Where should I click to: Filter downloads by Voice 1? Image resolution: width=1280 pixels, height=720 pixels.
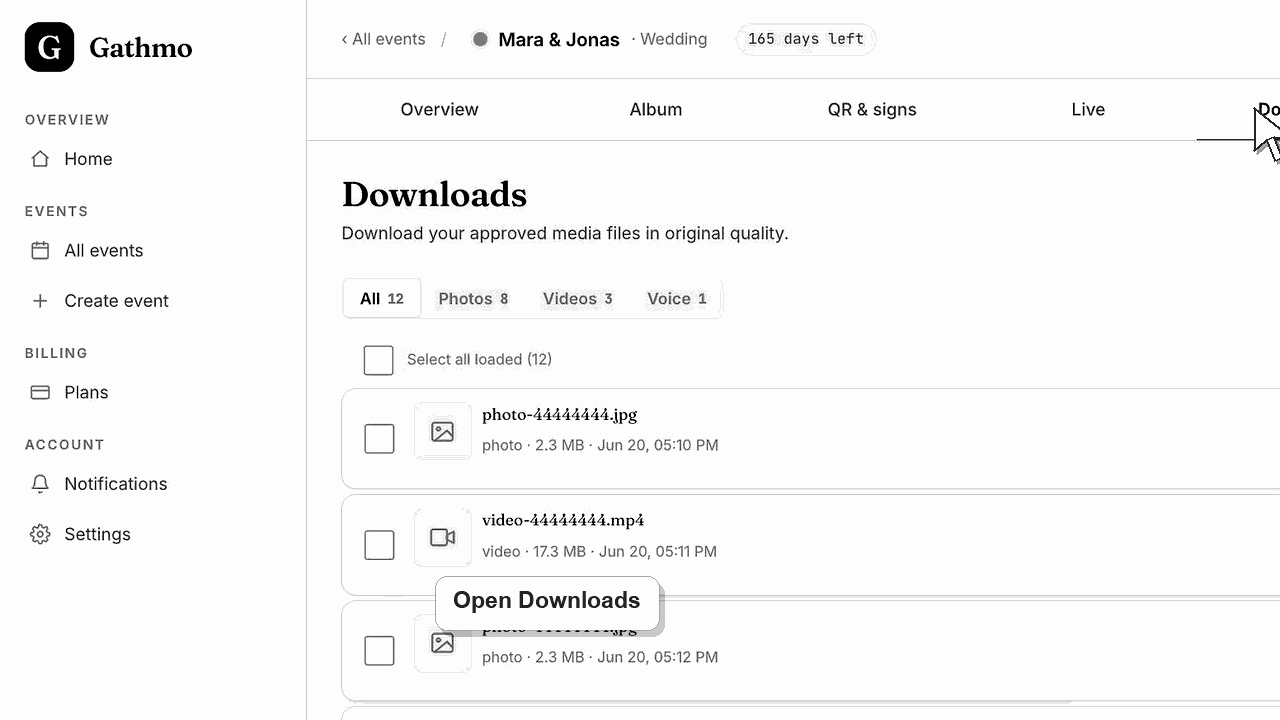click(x=677, y=298)
